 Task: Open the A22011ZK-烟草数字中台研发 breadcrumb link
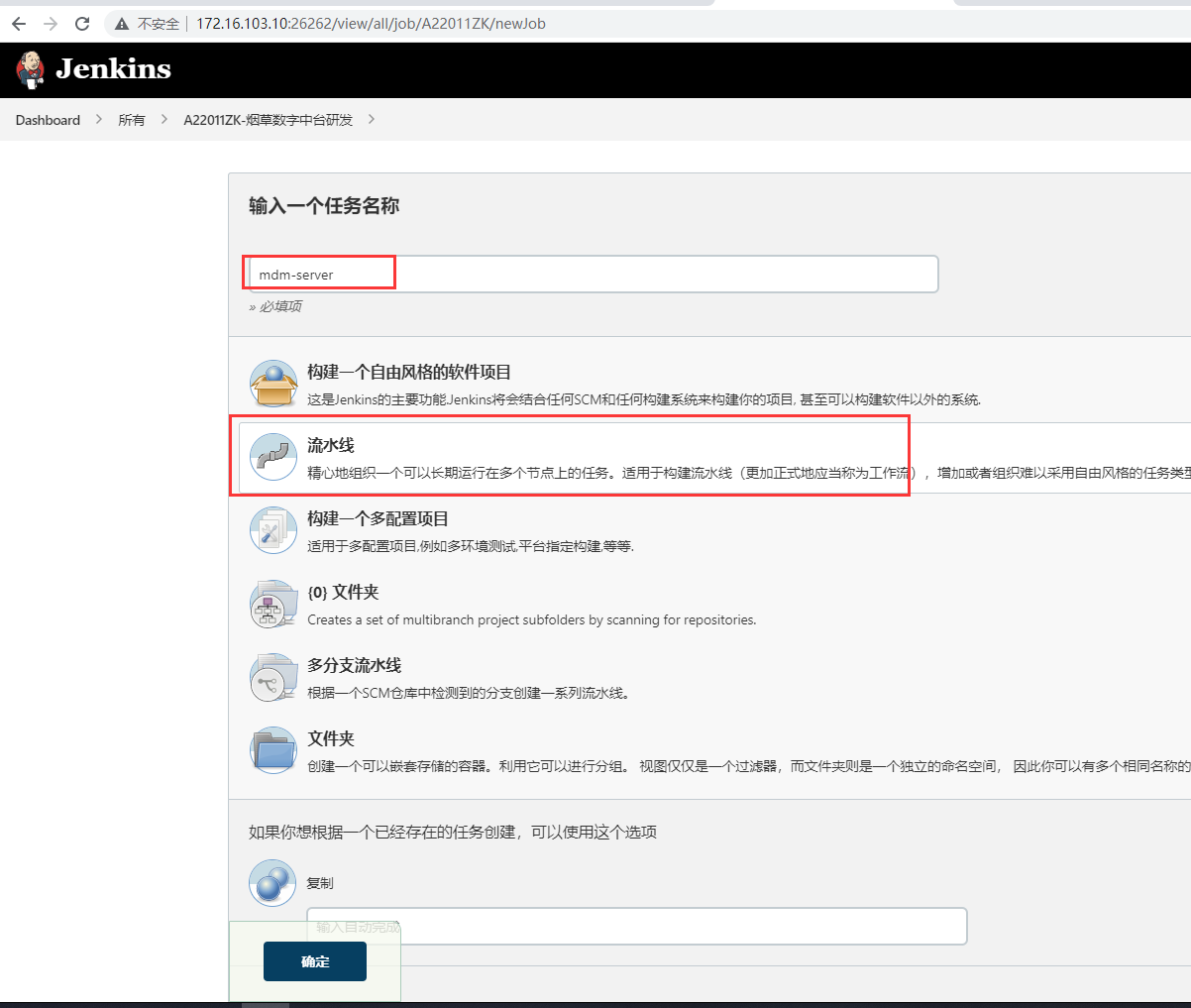pyautogui.click(x=269, y=120)
